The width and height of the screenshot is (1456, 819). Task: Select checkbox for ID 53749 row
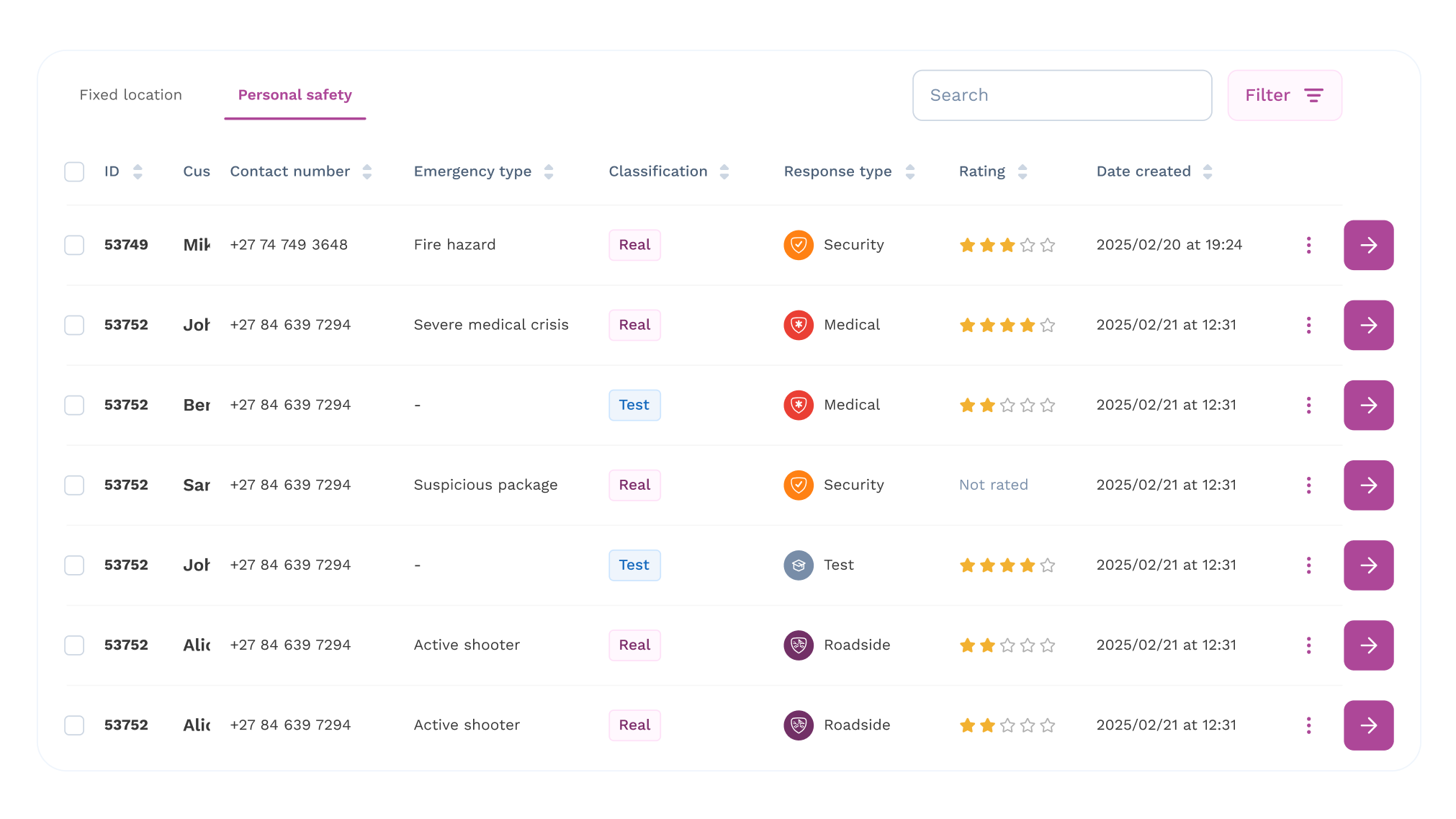coord(74,245)
